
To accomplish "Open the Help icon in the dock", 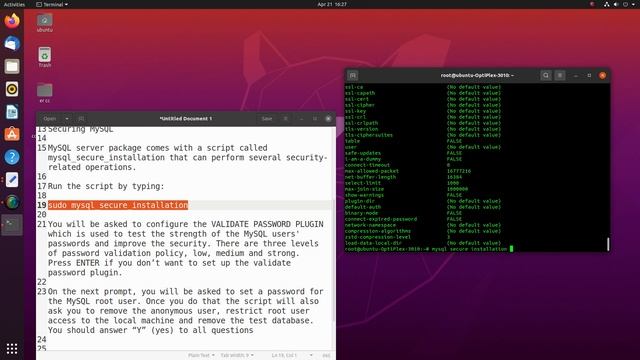I will [x=12, y=157].
